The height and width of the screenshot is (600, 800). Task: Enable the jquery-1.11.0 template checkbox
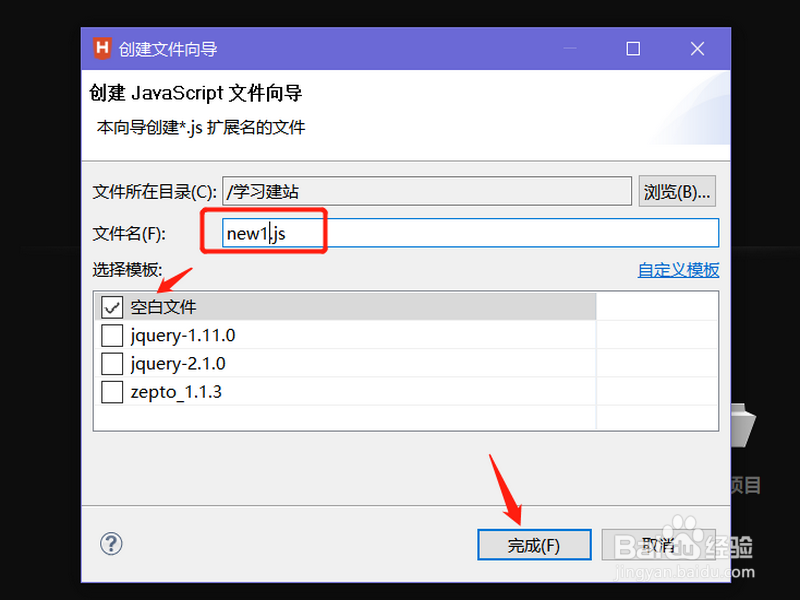(x=112, y=335)
